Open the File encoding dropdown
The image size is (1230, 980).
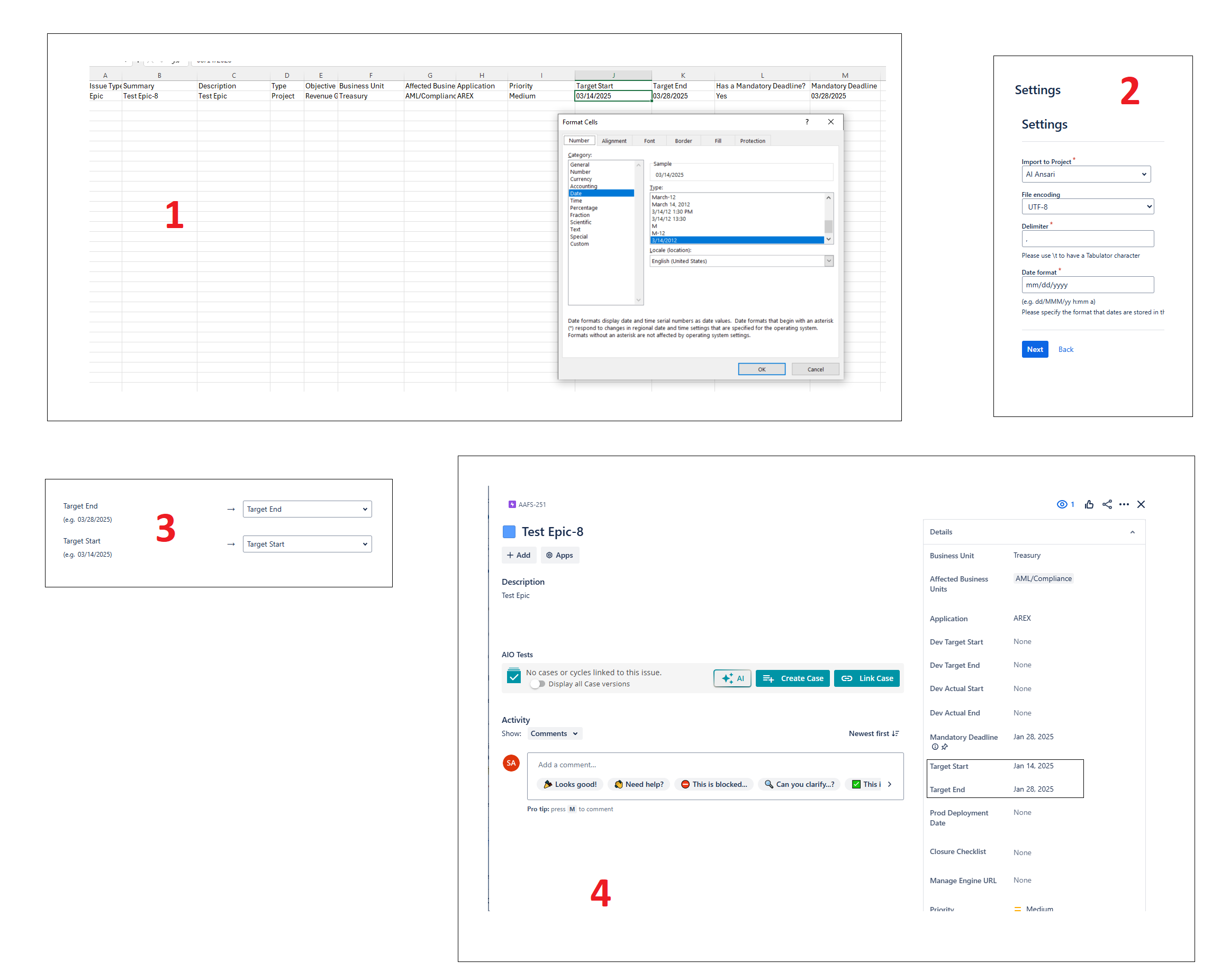click(x=1087, y=206)
